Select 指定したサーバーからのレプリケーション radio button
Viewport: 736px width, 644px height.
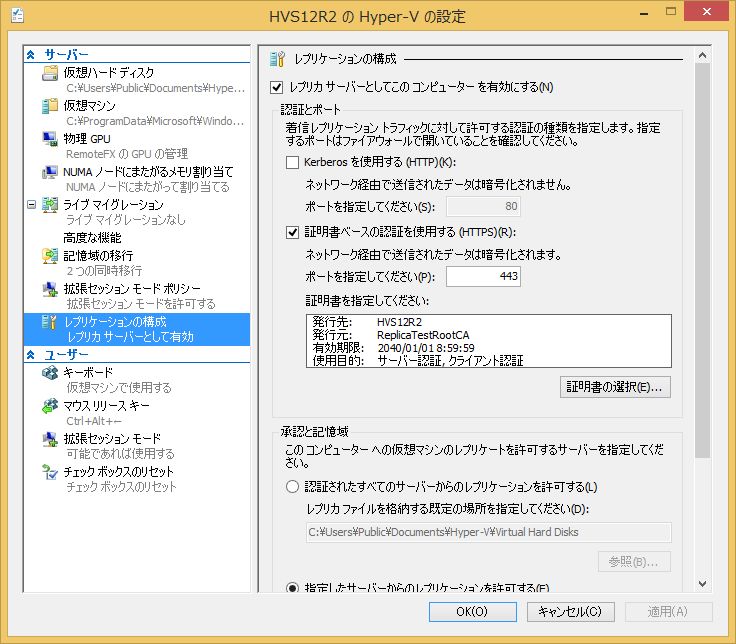[292, 588]
